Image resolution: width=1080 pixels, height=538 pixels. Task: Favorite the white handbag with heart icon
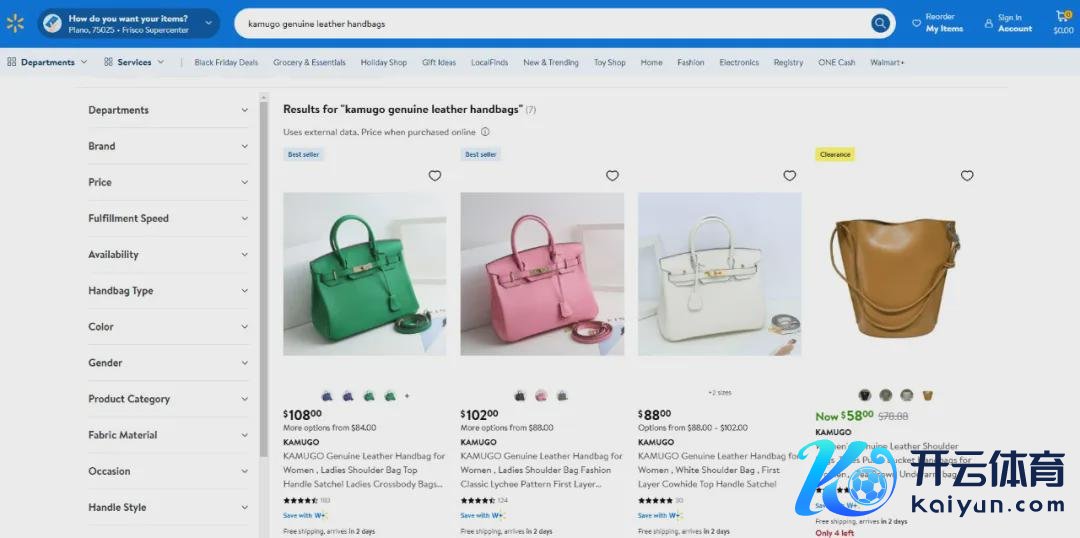pos(789,176)
